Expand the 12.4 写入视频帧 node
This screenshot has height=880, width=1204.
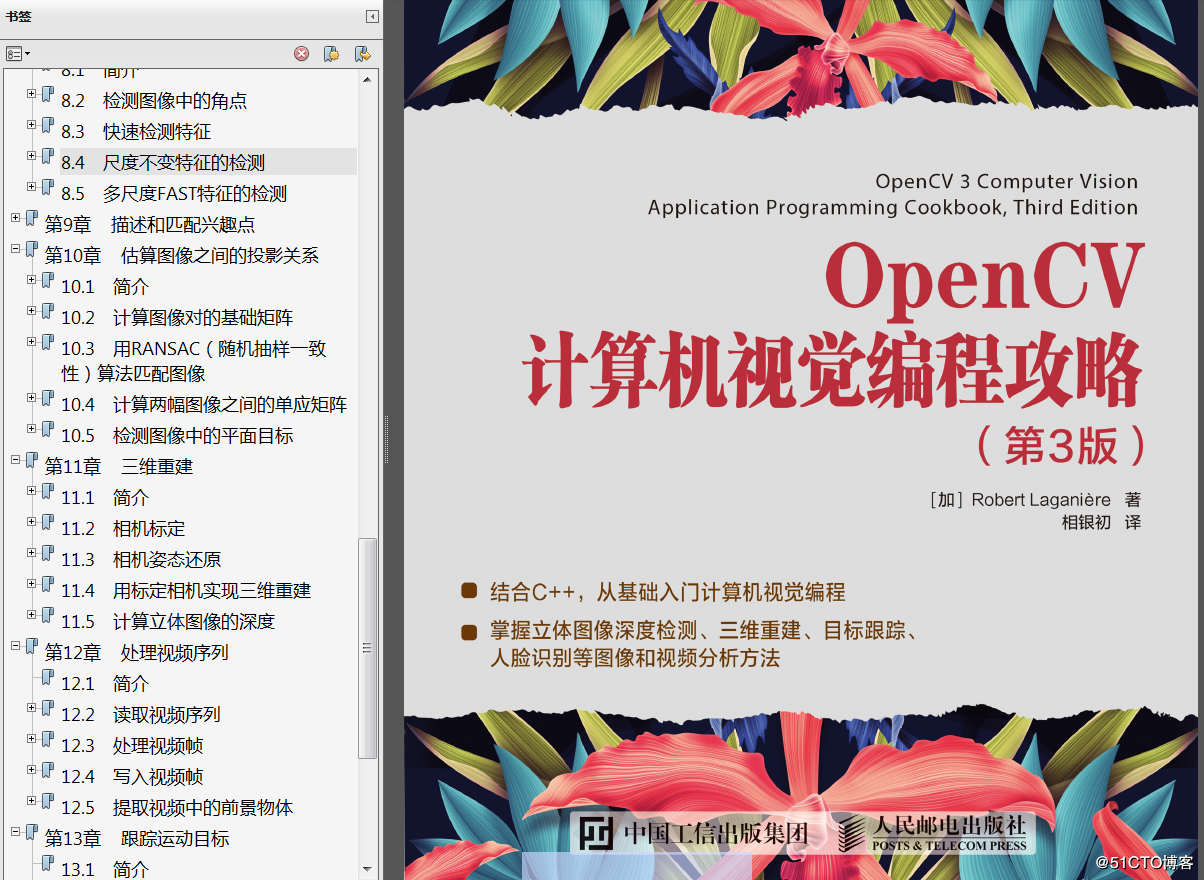tap(32, 770)
